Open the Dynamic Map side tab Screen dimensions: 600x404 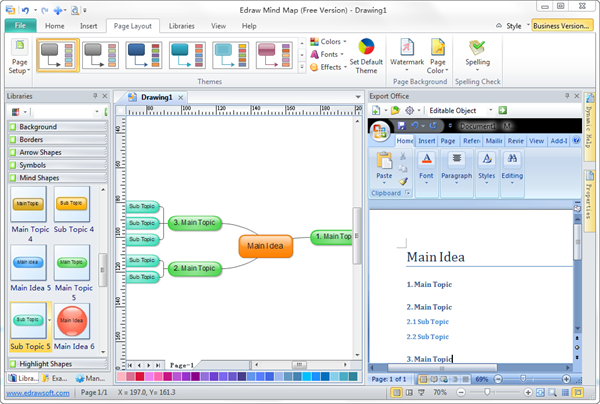[589, 127]
